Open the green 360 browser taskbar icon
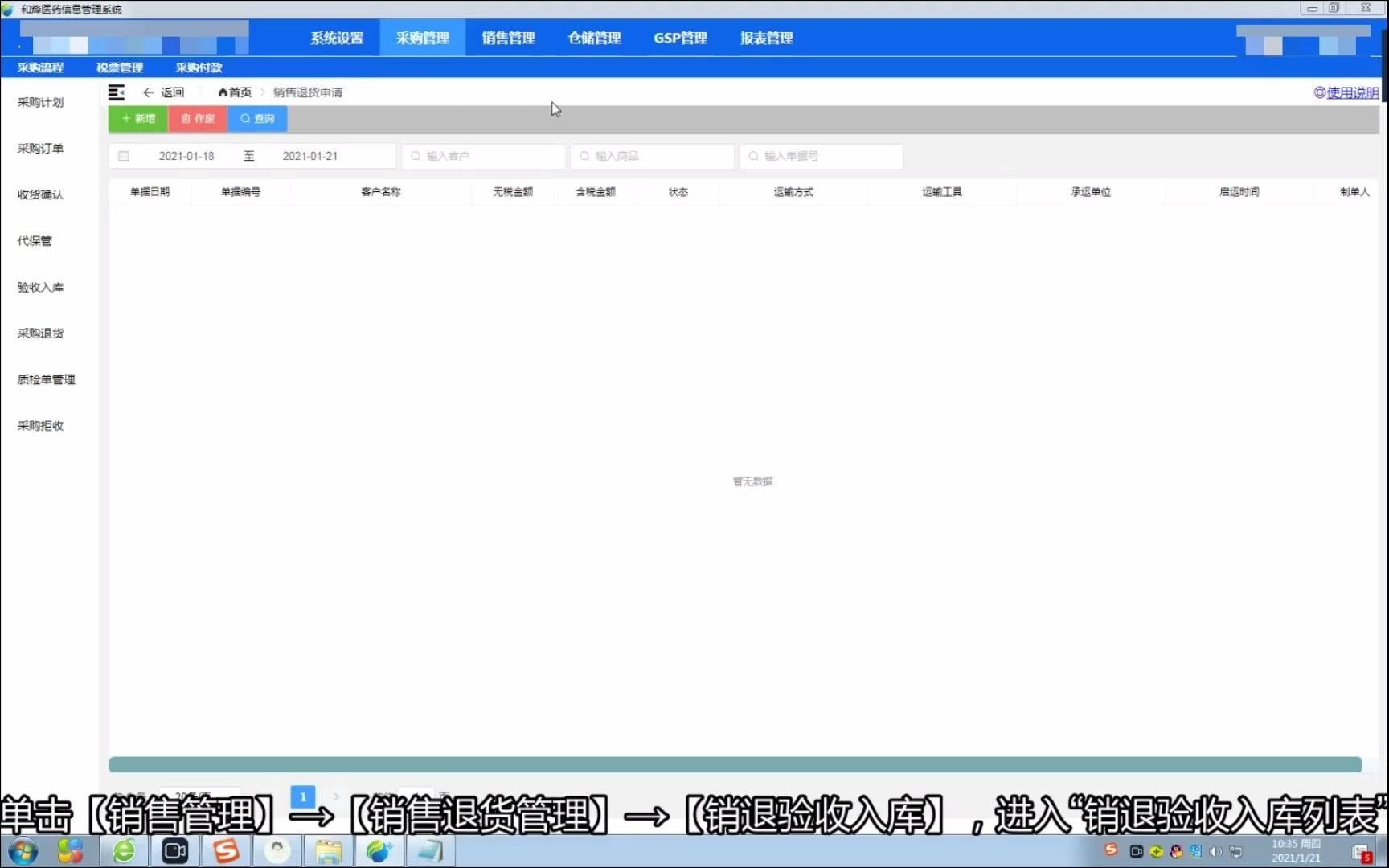The width and height of the screenshot is (1389, 868). pos(124,851)
